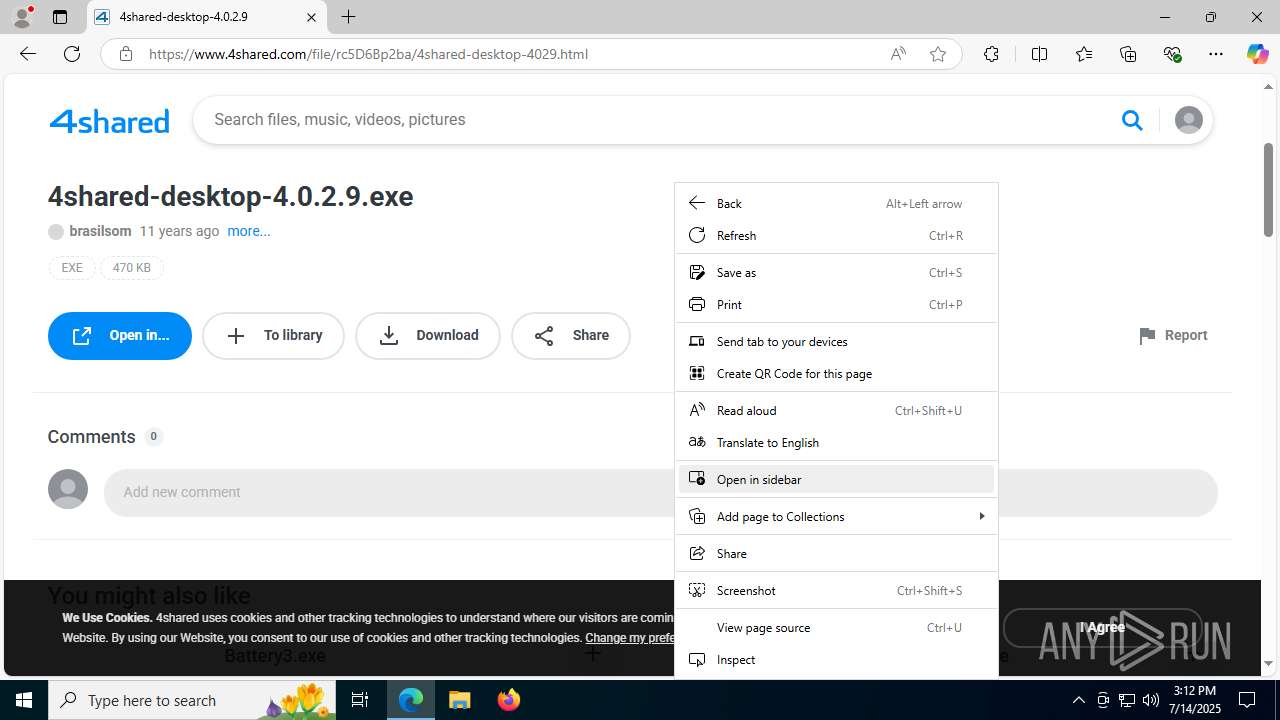
Task: Click the Type here to search taskbar box
Action: (194, 700)
